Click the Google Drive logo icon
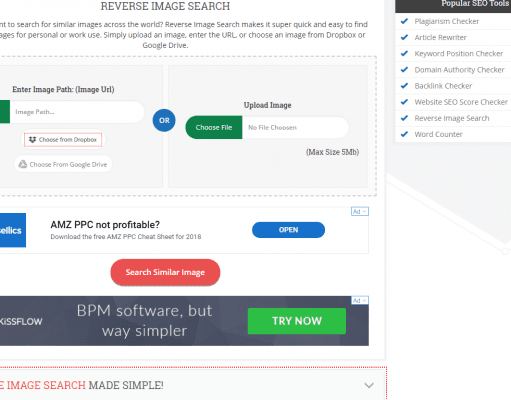 (23, 164)
